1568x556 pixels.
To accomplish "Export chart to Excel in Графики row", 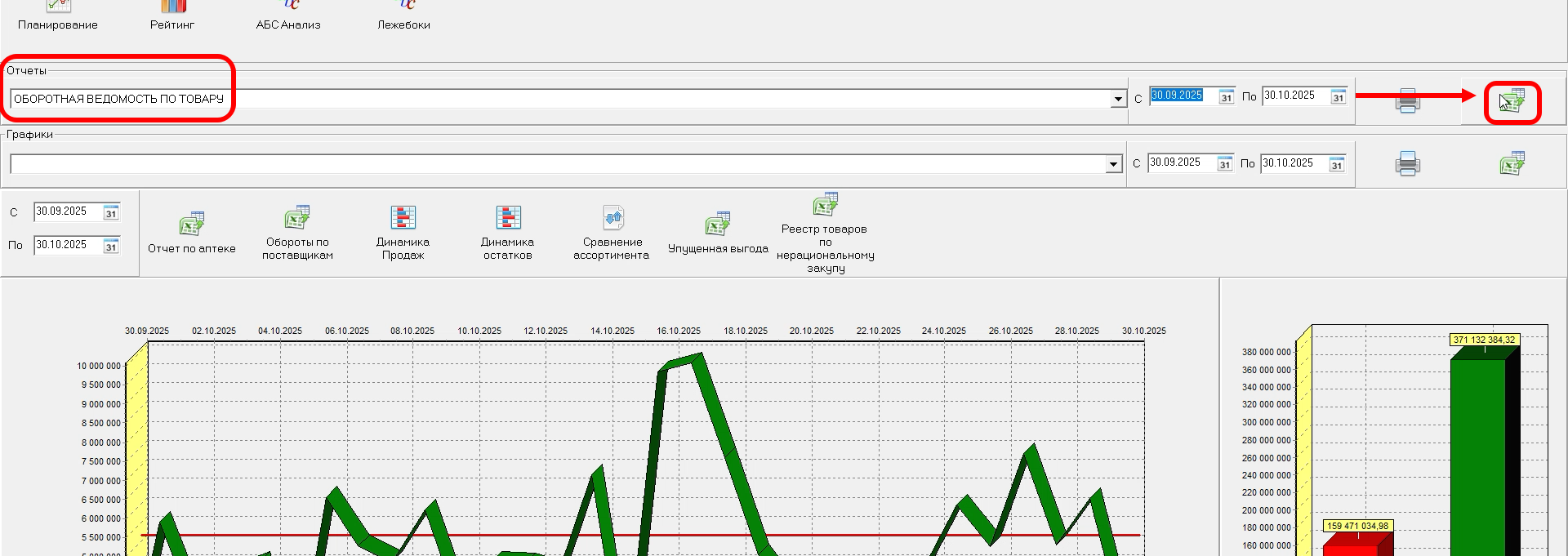I will point(1512,163).
